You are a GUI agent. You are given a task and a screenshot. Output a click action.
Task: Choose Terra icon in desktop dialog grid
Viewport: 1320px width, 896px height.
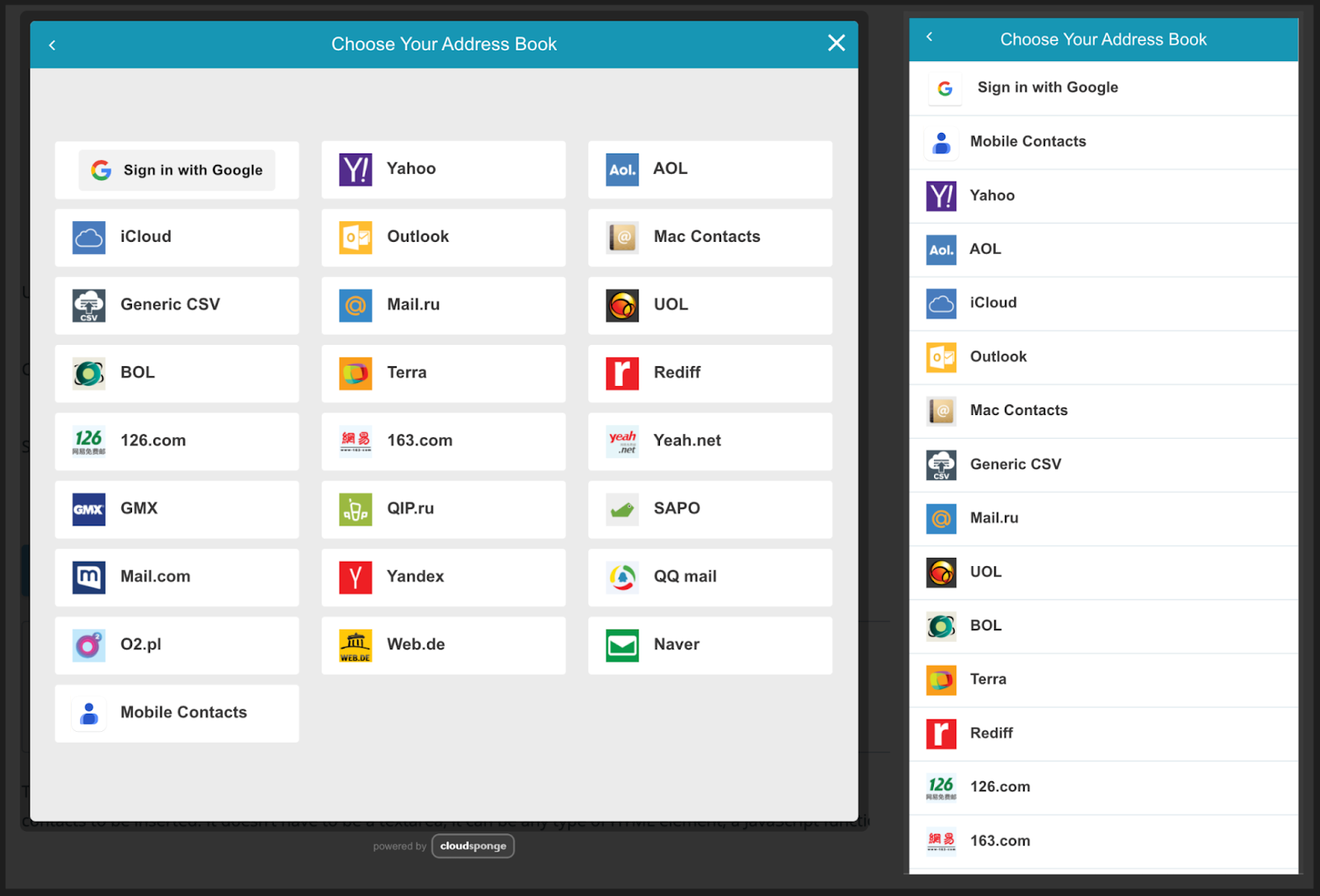pyautogui.click(x=356, y=374)
